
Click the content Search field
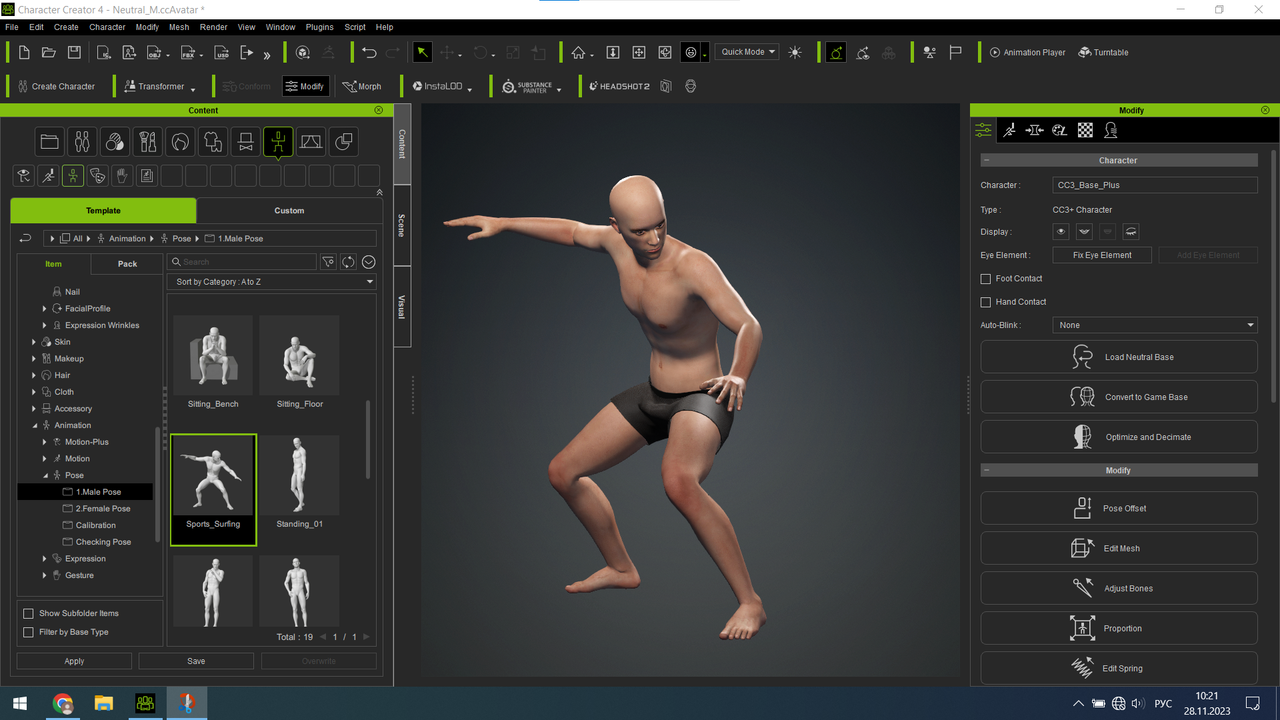242,262
